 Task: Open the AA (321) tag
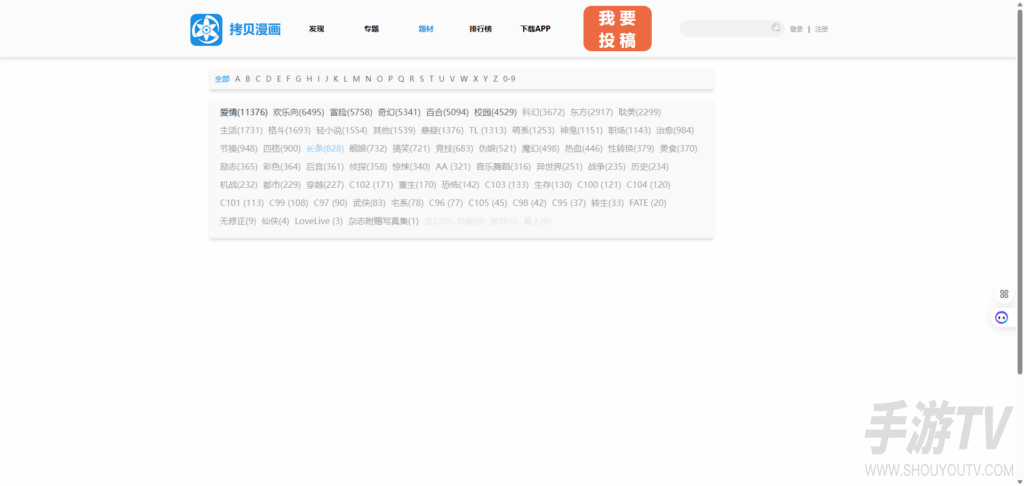tap(453, 167)
